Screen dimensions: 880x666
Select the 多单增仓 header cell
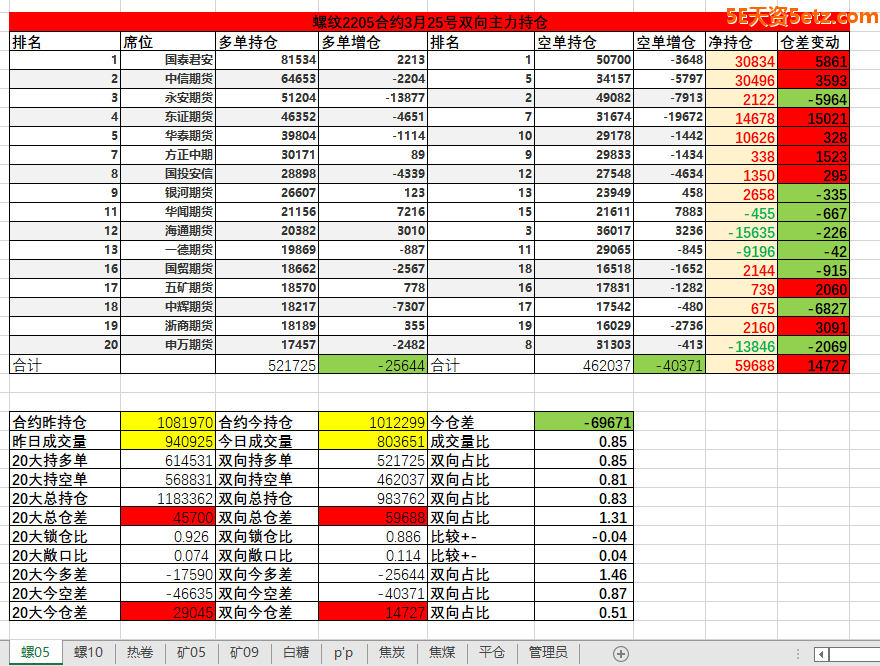pos(373,42)
